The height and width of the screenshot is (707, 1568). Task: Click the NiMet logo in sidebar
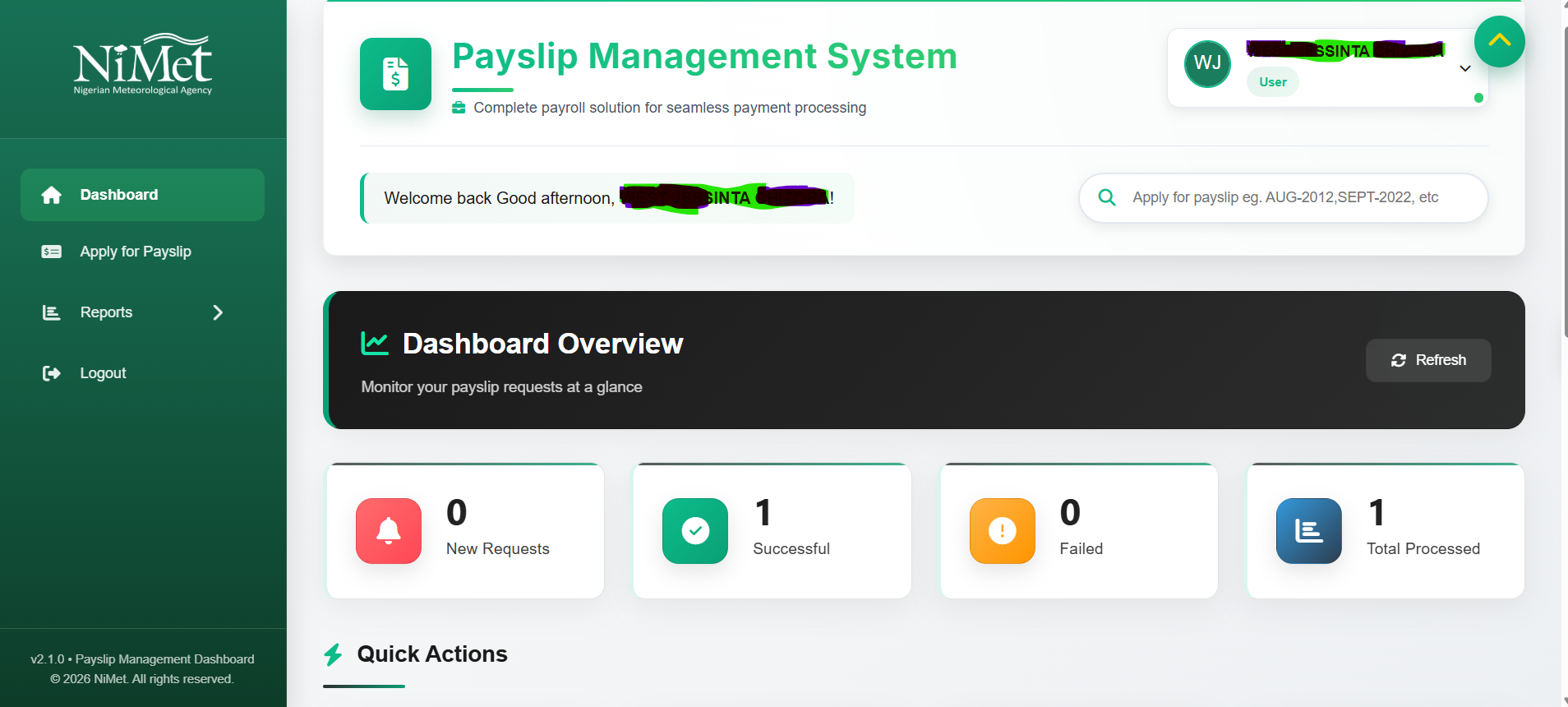pos(143,65)
